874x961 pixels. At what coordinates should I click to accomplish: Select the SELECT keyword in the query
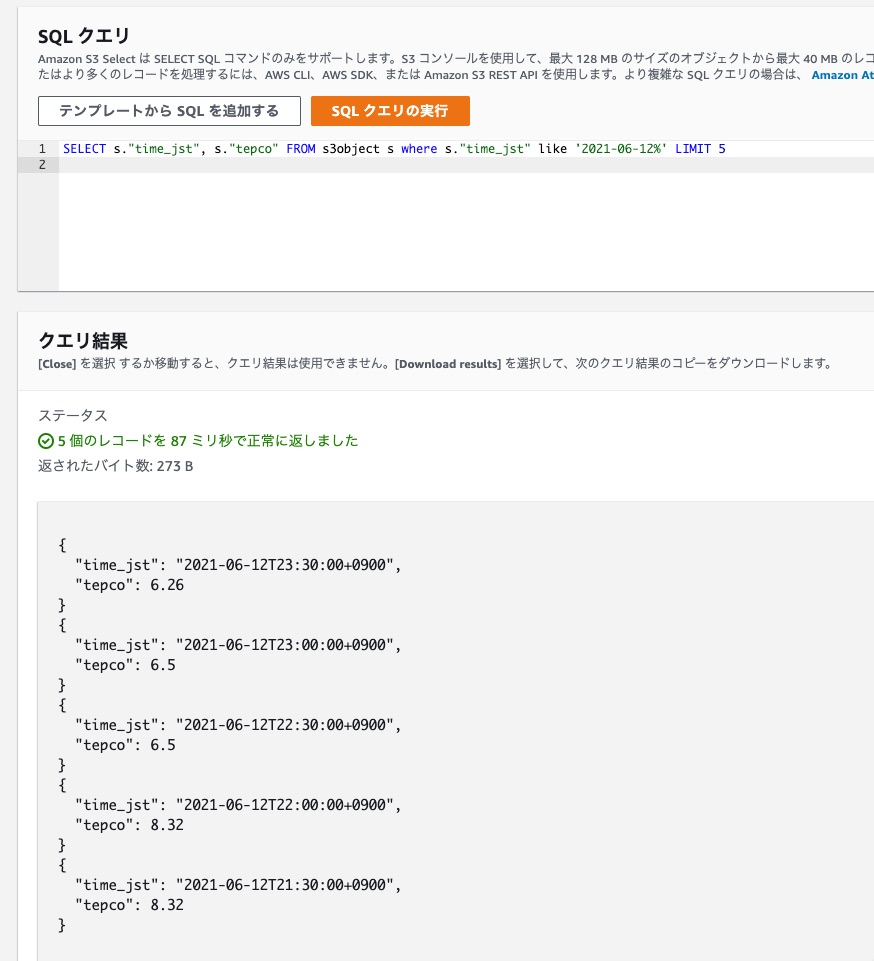84,148
